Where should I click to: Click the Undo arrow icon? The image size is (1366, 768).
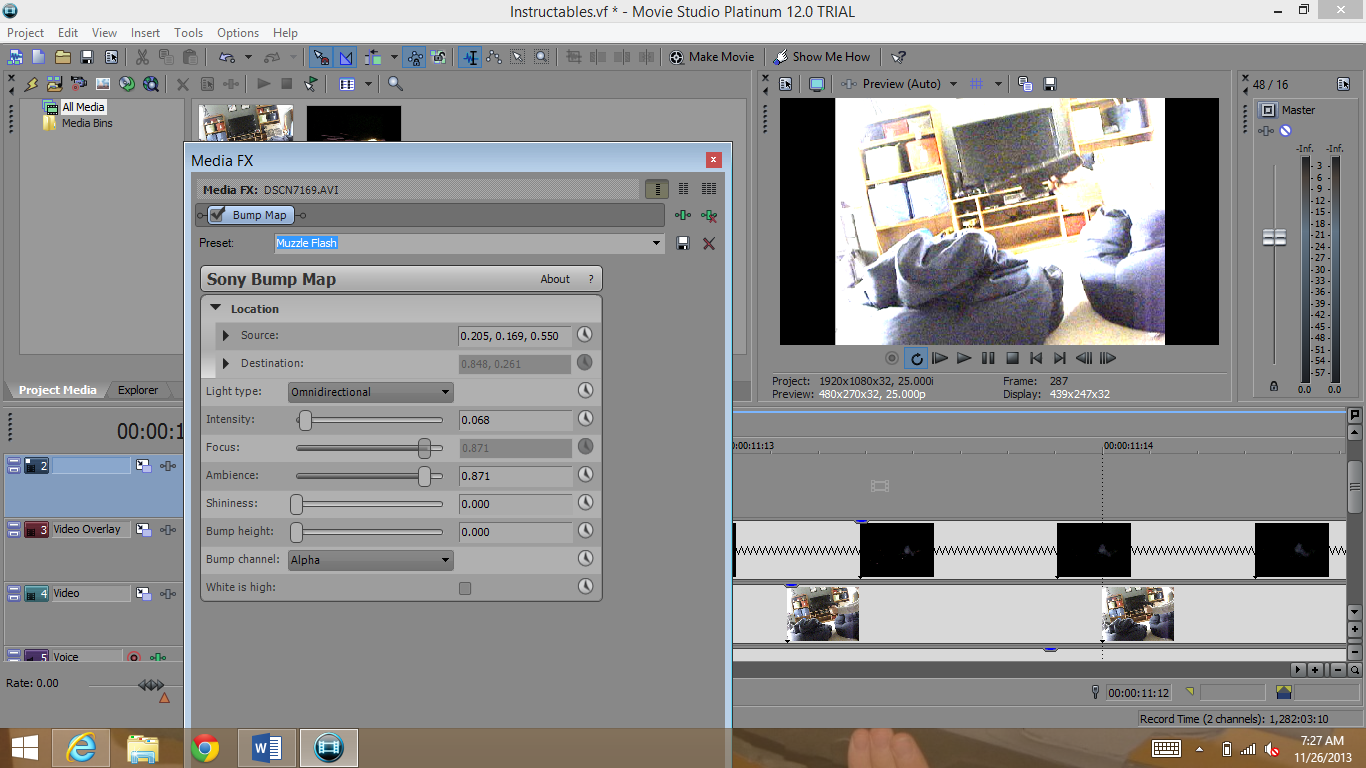tap(226, 57)
